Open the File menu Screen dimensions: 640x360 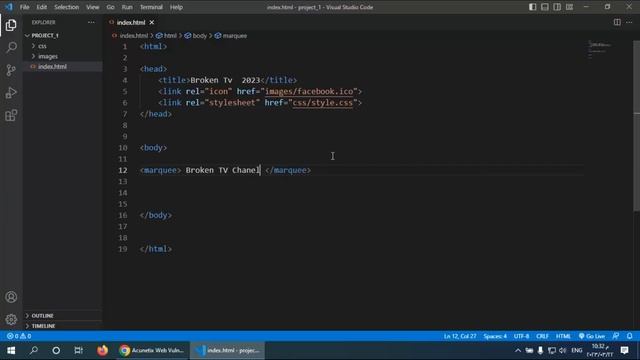tap(24, 7)
